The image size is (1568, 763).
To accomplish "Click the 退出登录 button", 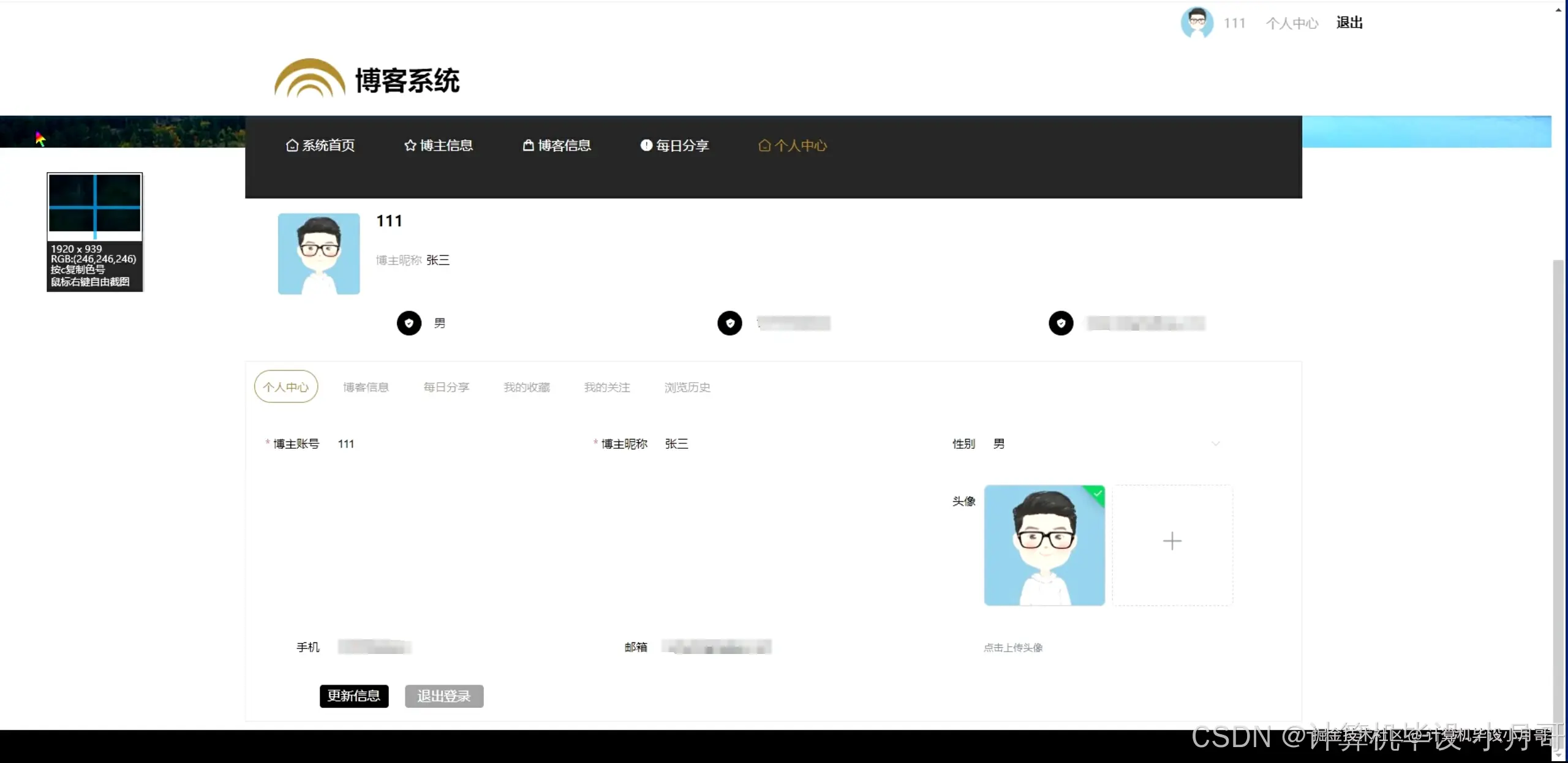I will tap(443, 696).
